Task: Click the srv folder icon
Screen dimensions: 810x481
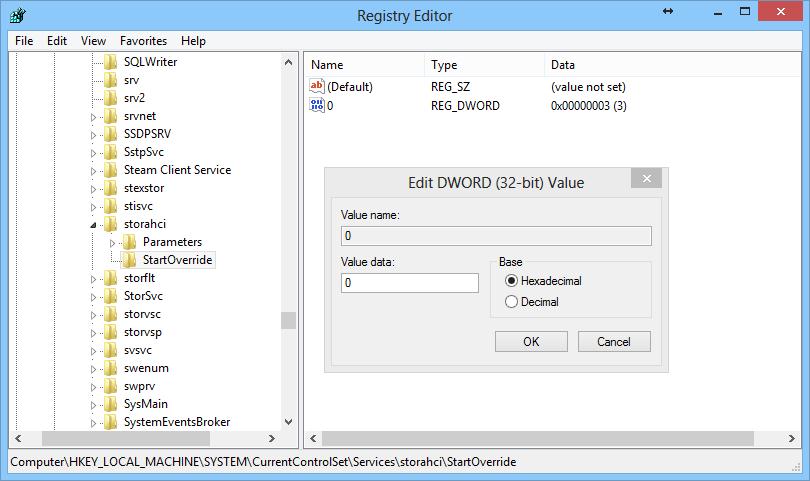Action: click(111, 80)
